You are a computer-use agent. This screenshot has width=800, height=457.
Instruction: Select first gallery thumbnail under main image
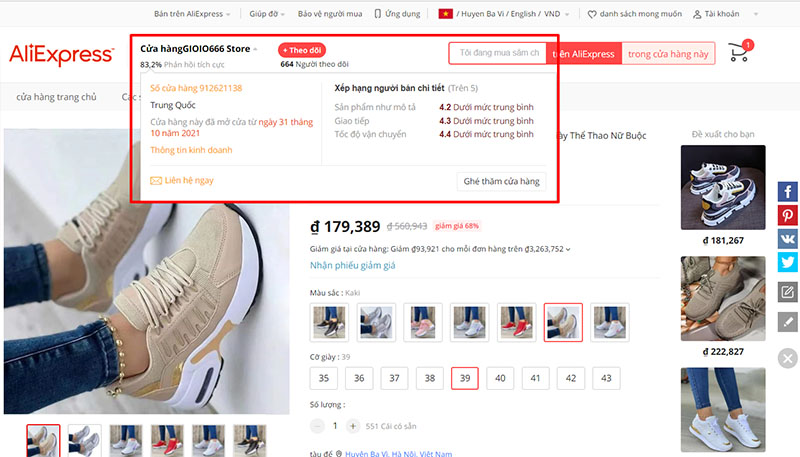(x=43, y=441)
